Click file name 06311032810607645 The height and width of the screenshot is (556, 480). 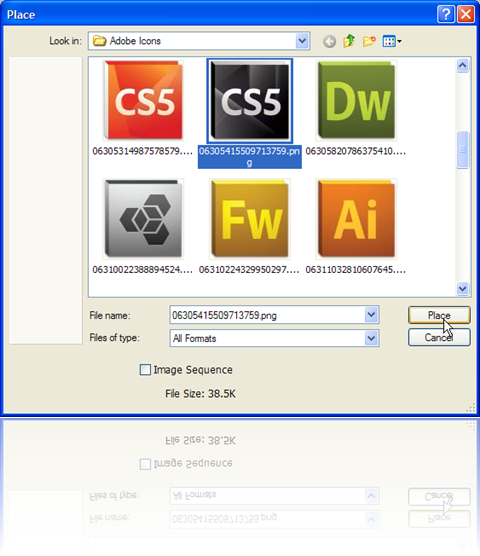[x=356, y=270]
